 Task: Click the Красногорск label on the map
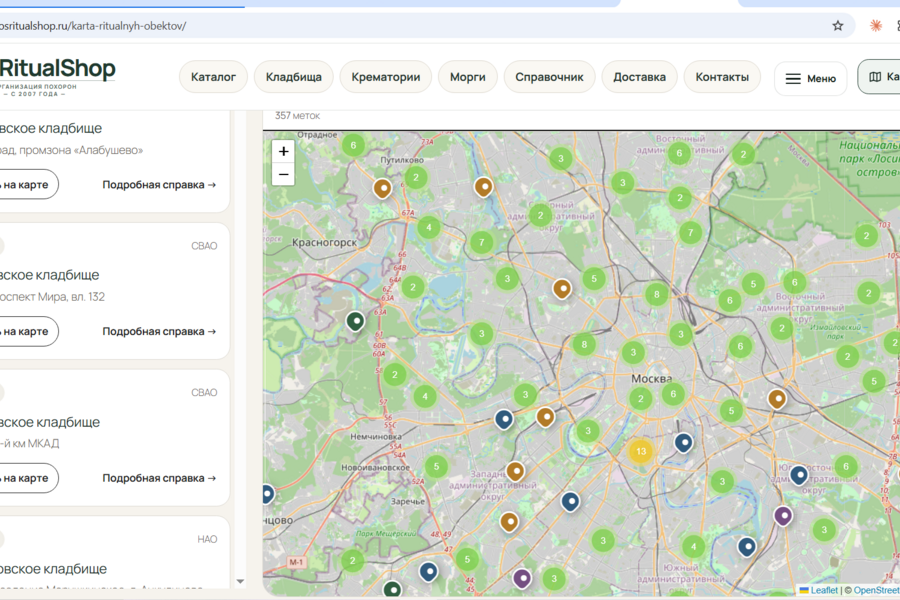[324, 242]
